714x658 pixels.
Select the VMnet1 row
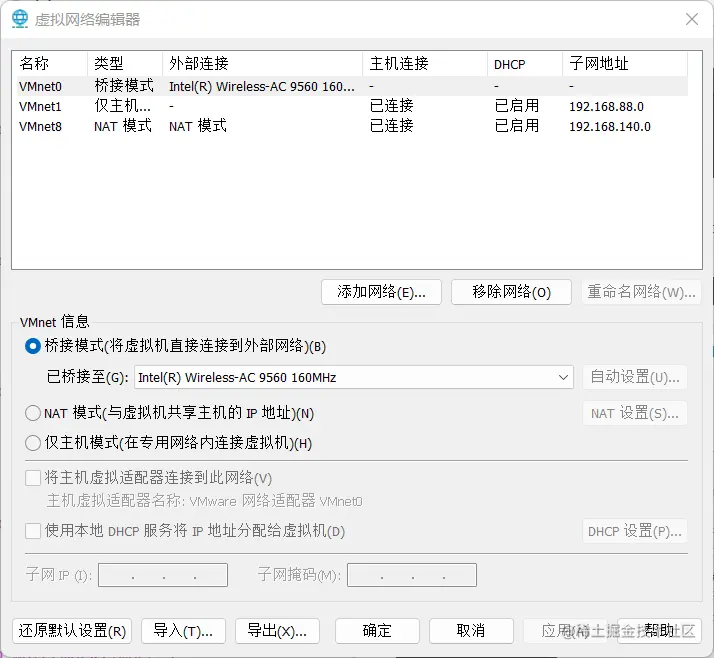point(352,106)
